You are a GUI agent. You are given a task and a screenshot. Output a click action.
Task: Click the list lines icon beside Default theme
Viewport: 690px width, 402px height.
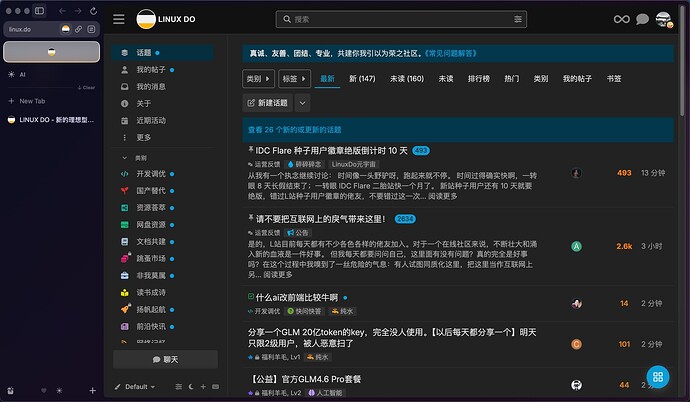(178, 387)
